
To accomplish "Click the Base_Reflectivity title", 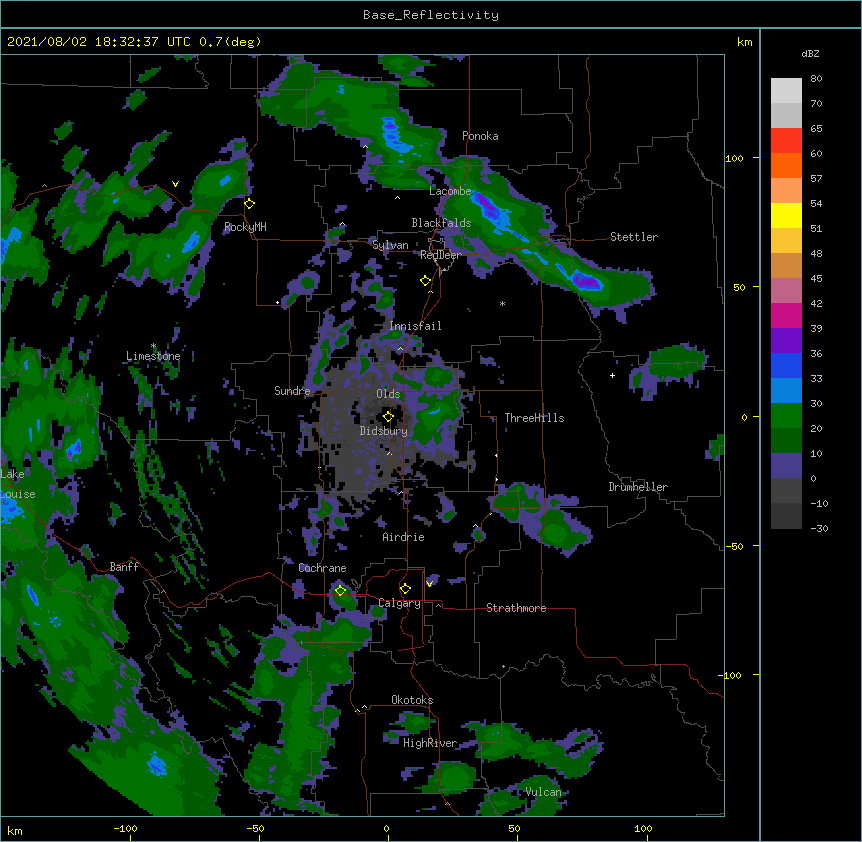I will pyautogui.click(x=431, y=15).
